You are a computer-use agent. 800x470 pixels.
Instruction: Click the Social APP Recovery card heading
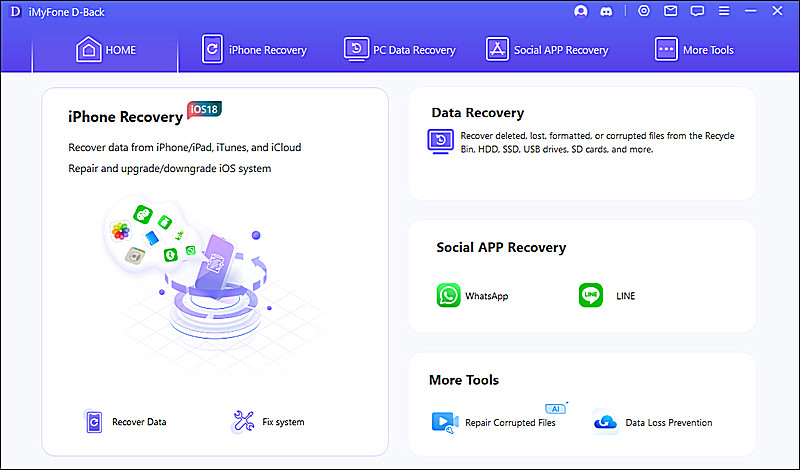(501, 248)
